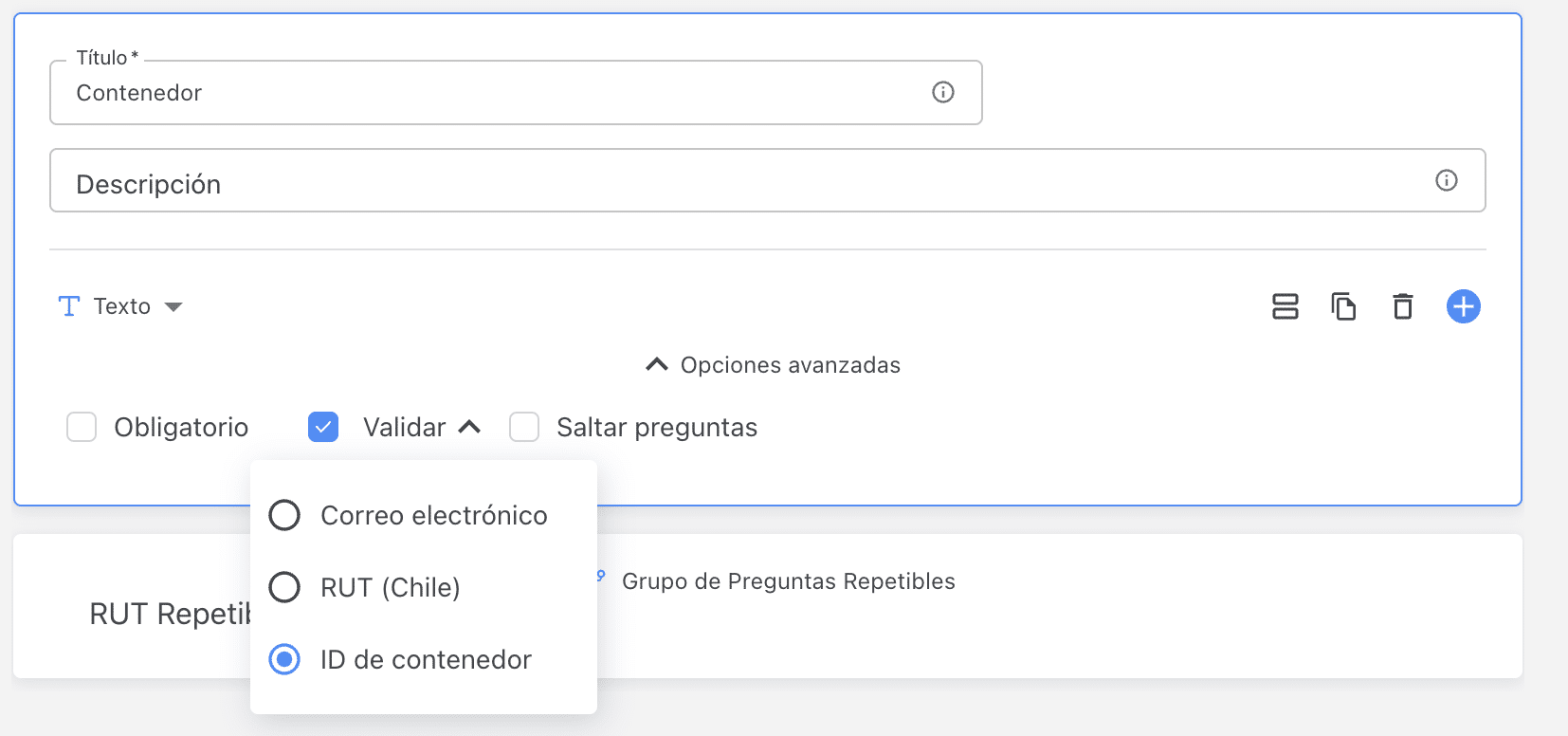Uncheck the Validar checkbox
This screenshot has height=736, width=1568.
click(323, 427)
